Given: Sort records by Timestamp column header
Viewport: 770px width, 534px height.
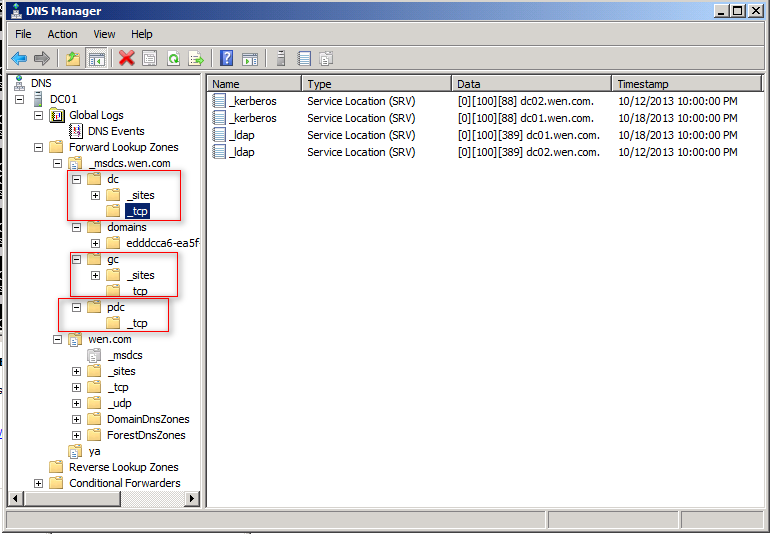Looking at the screenshot, I should click(x=687, y=84).
